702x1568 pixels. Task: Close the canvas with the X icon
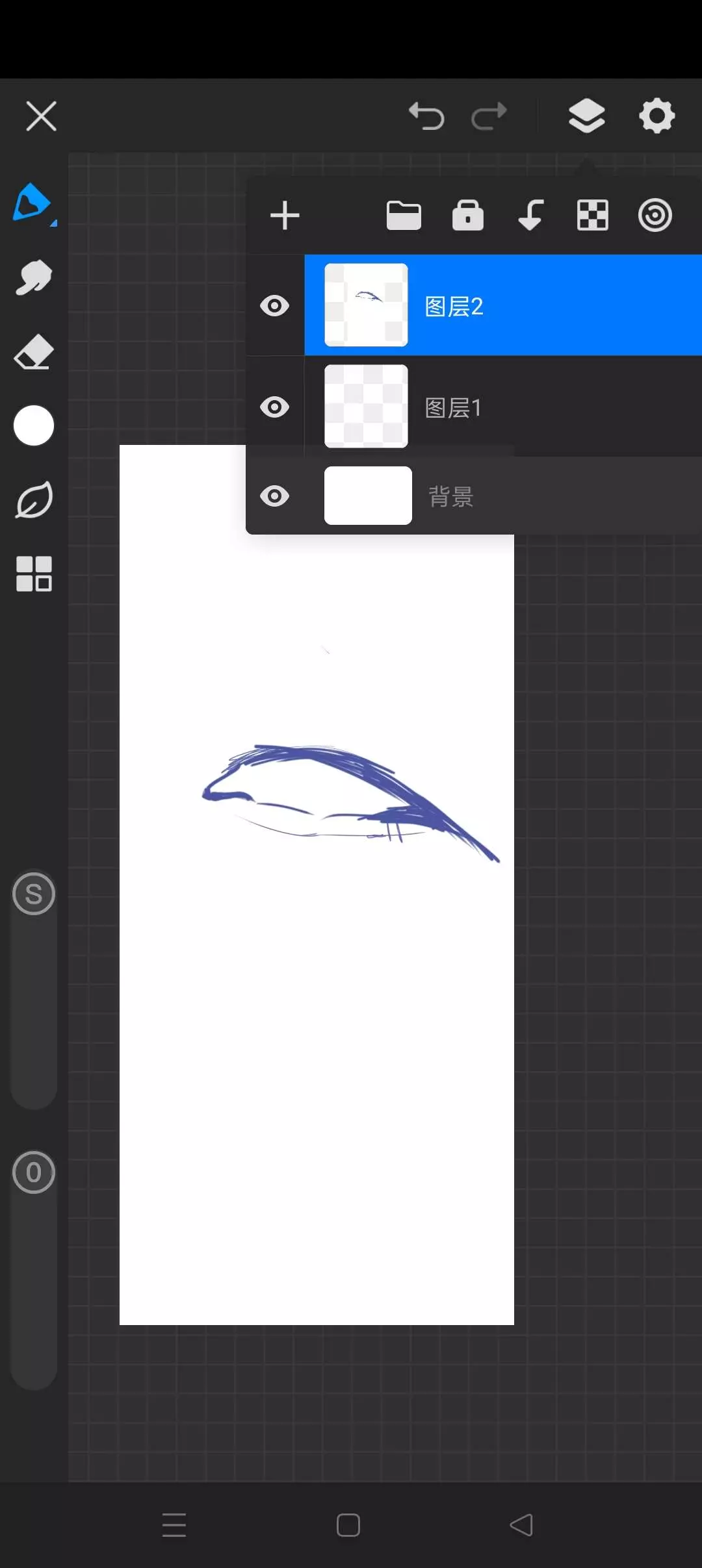(41, 116)
